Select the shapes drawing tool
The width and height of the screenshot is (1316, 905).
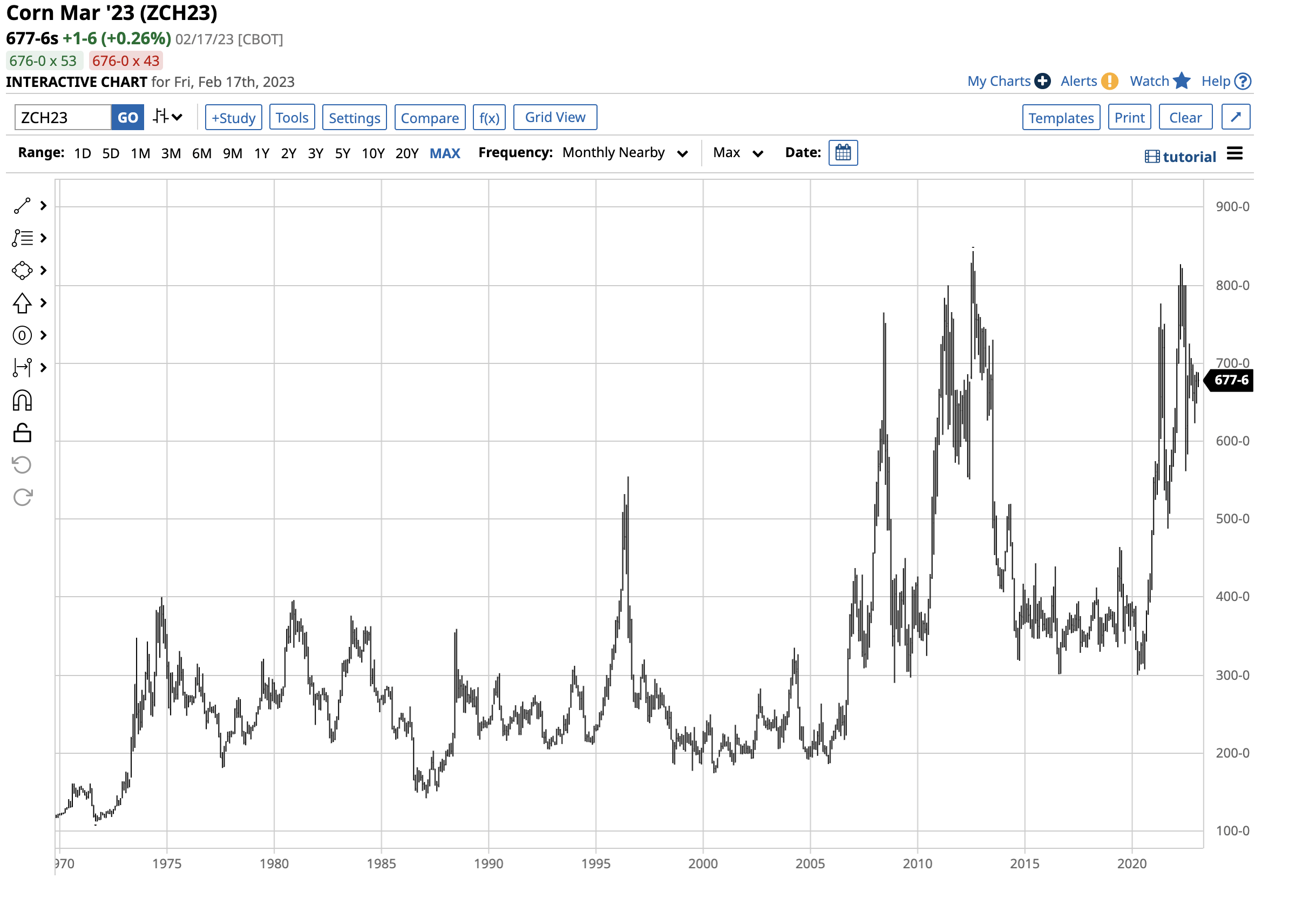(22, 271)
